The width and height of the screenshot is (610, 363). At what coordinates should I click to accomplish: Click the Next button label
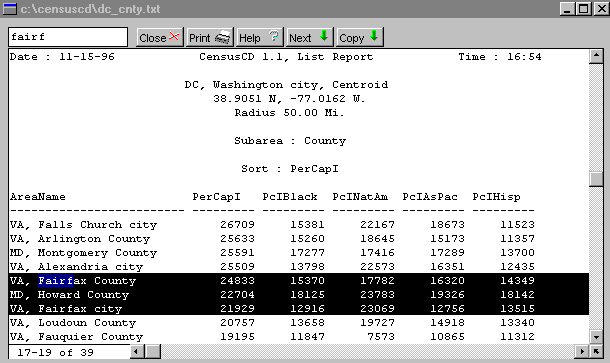[x=300, y=38]
